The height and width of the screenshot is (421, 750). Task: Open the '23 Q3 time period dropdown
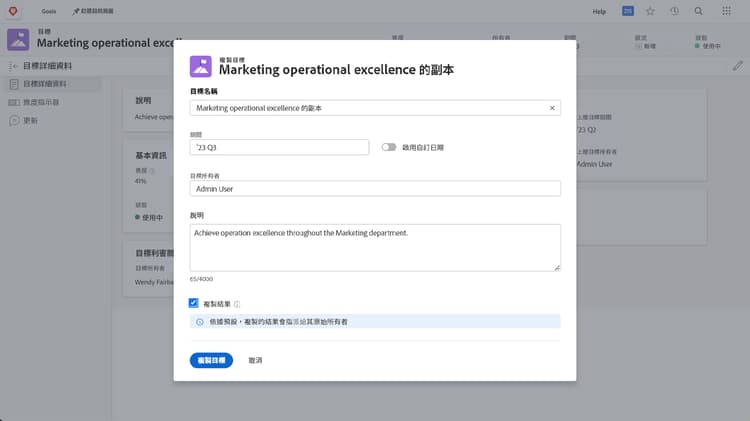pyautogui.click(x=279, y=147)
